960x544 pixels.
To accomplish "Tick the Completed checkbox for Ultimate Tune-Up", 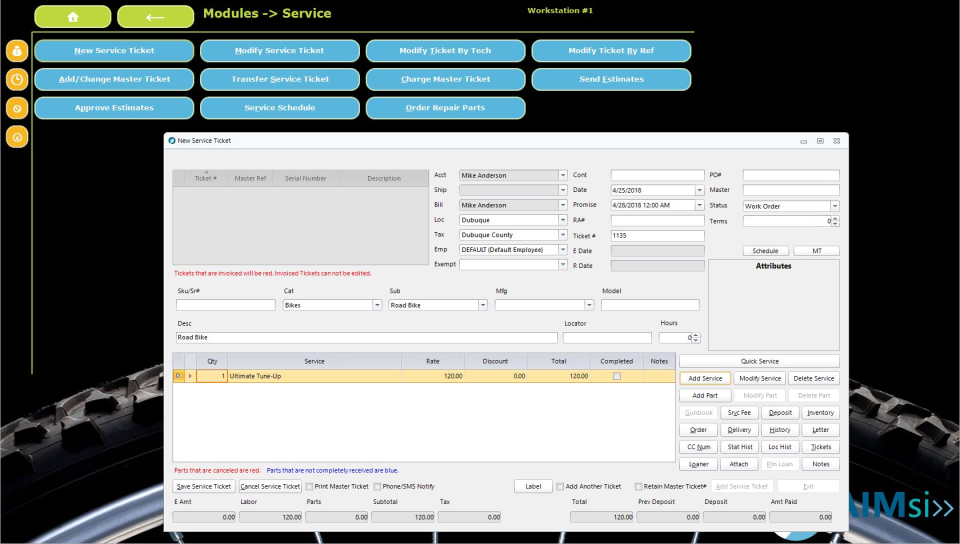I will tap(616, 376).
